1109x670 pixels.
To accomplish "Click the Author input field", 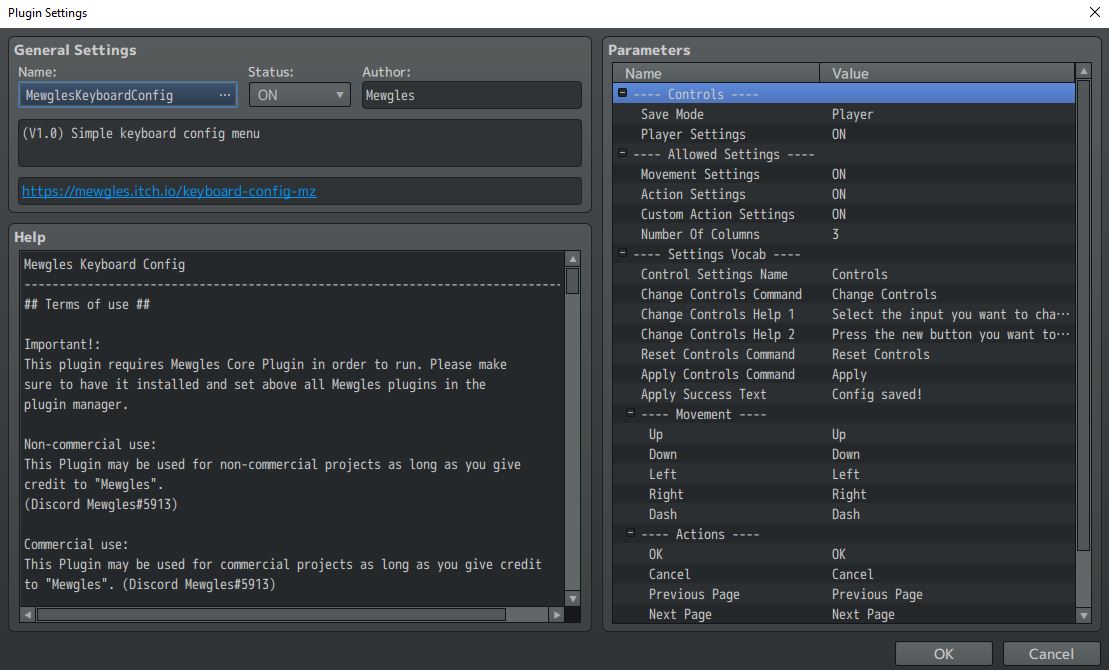I will pyautogui.click(x=472, y=95).
